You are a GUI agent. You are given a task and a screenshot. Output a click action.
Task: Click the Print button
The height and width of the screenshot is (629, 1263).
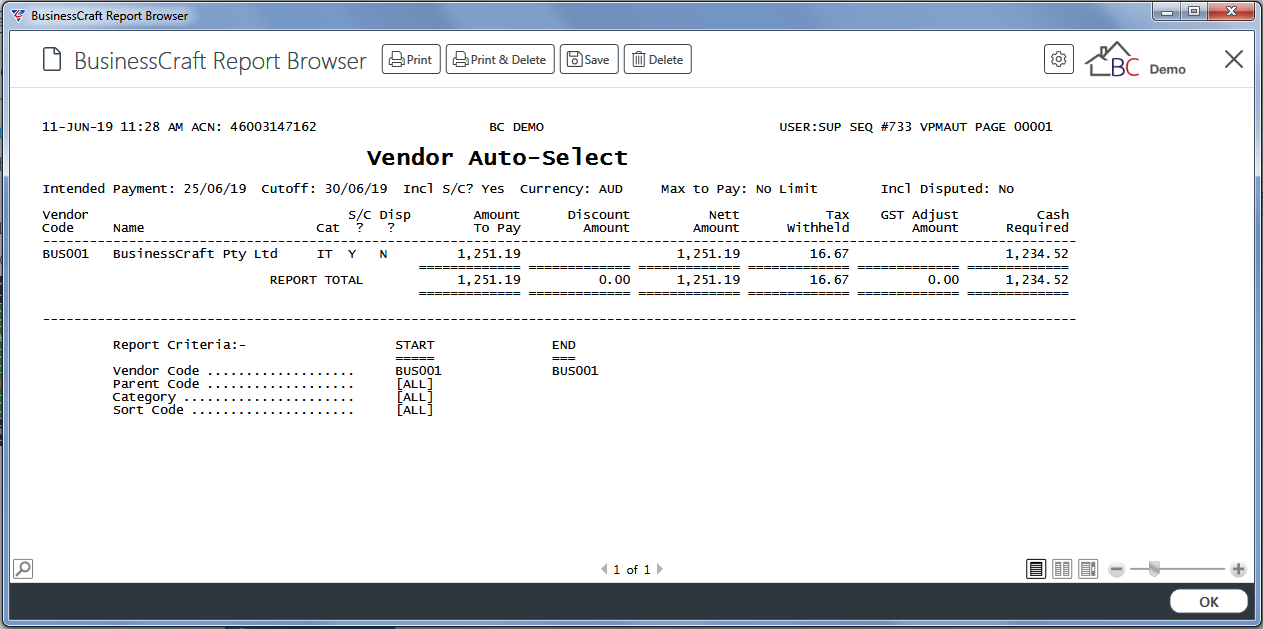click(x=411, y=60)
